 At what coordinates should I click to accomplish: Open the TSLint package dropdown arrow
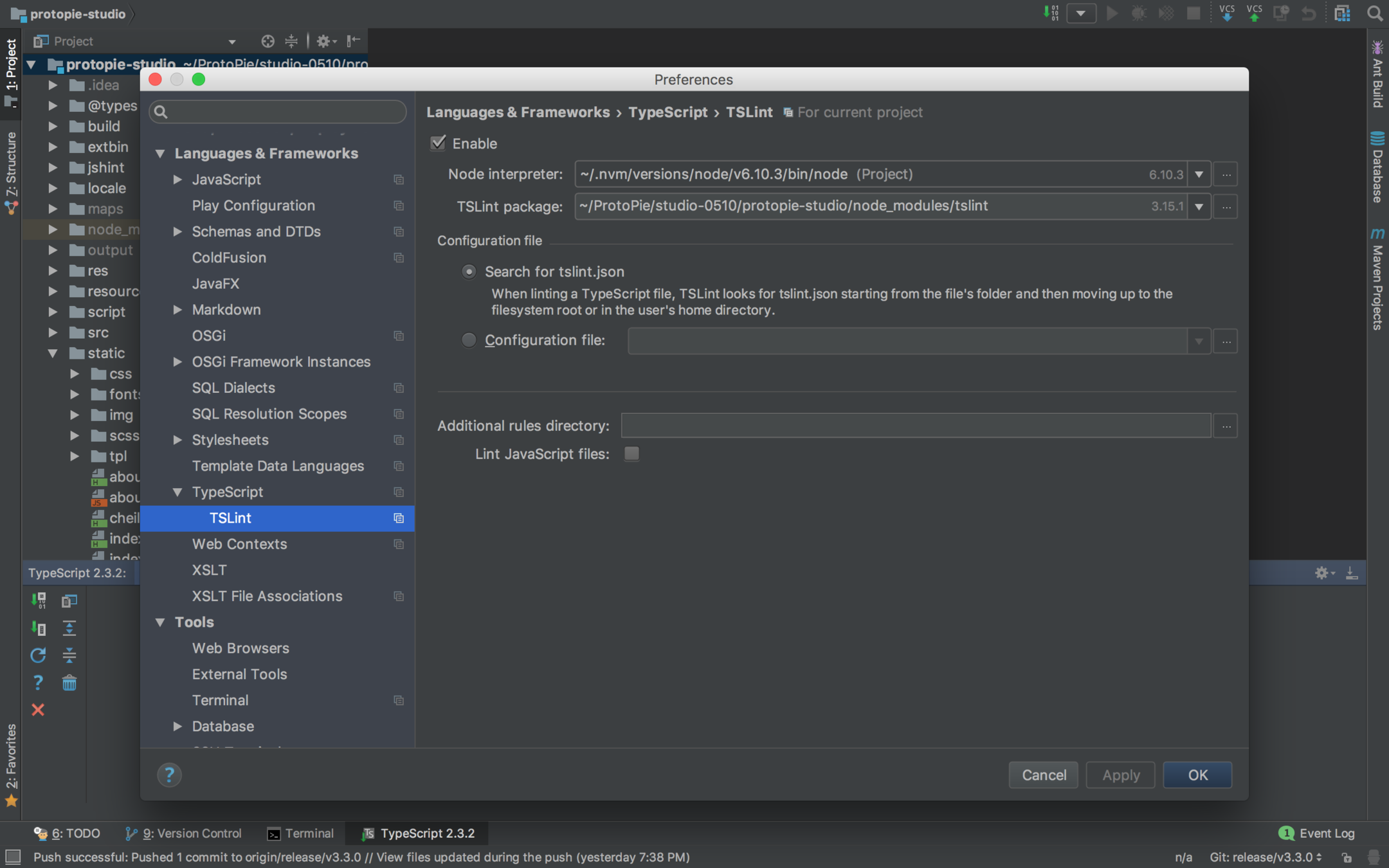point(1199,206)
